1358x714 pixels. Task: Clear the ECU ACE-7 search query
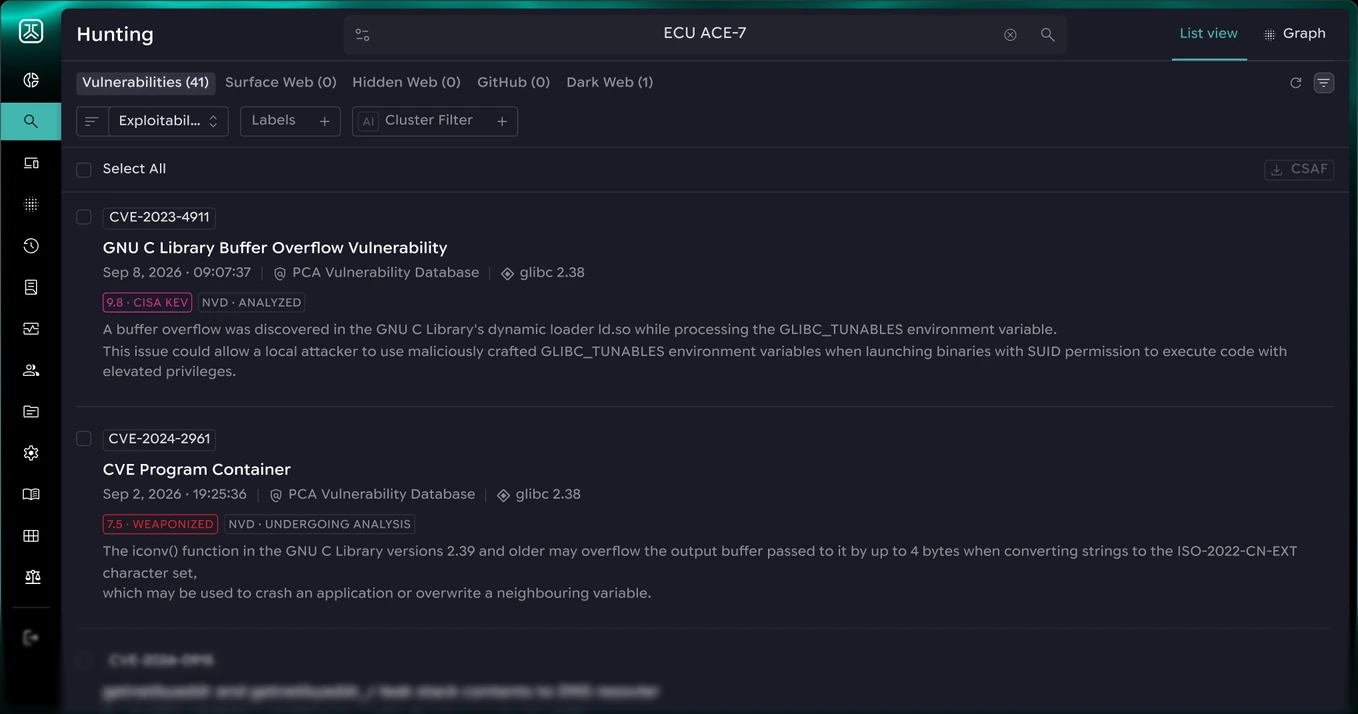tap(1010, 35)
